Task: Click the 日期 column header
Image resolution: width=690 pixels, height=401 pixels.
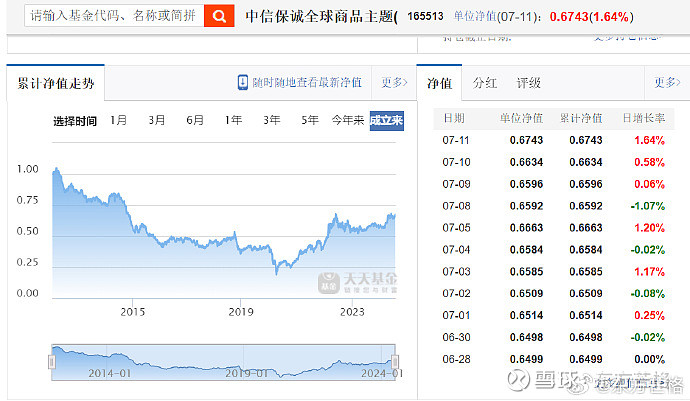Action: (x=454, y=118)
